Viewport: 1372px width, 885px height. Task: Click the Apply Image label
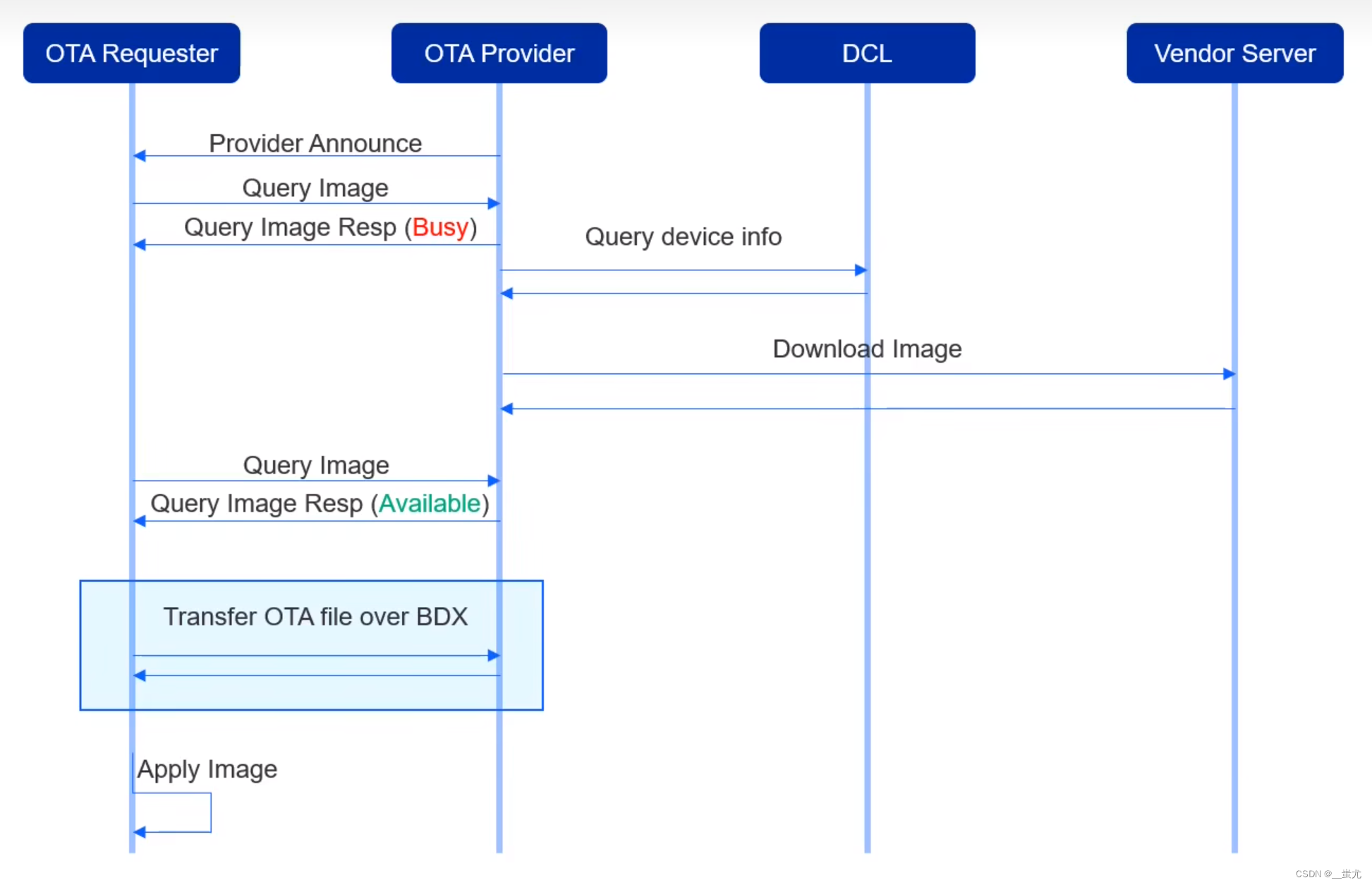click(207, 769)
